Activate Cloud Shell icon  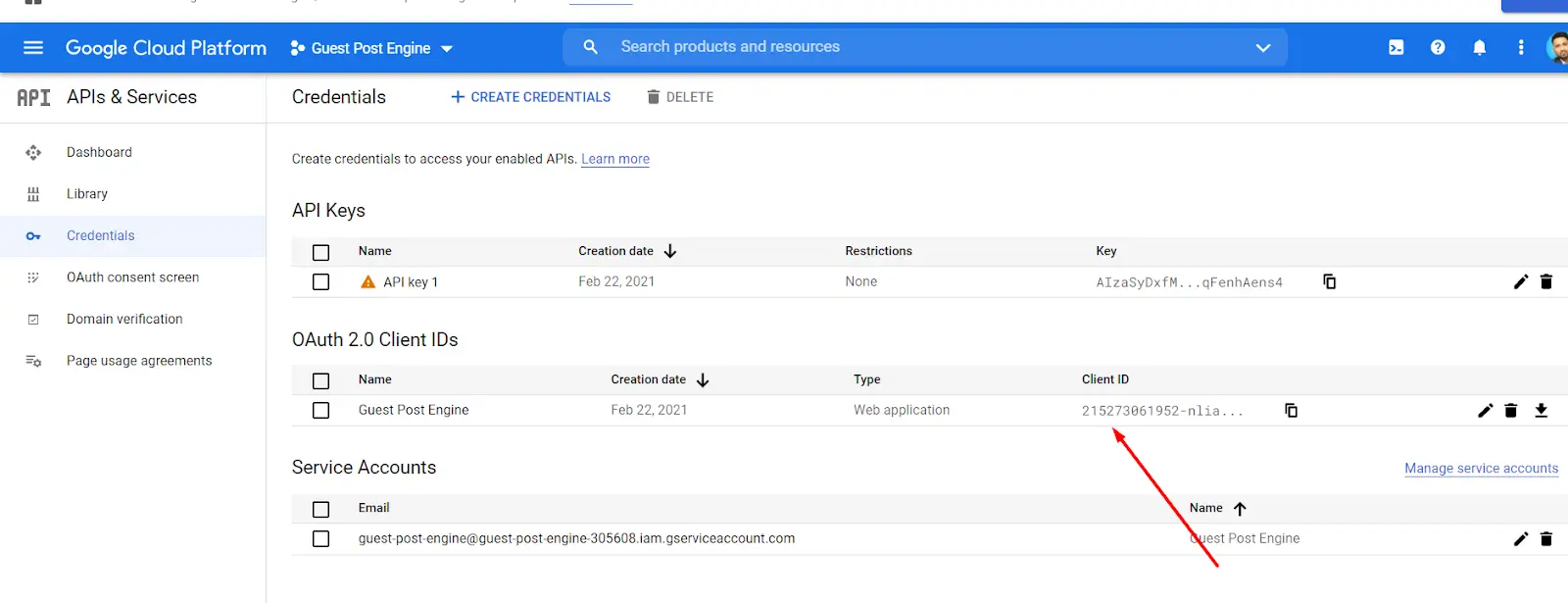1396,47
